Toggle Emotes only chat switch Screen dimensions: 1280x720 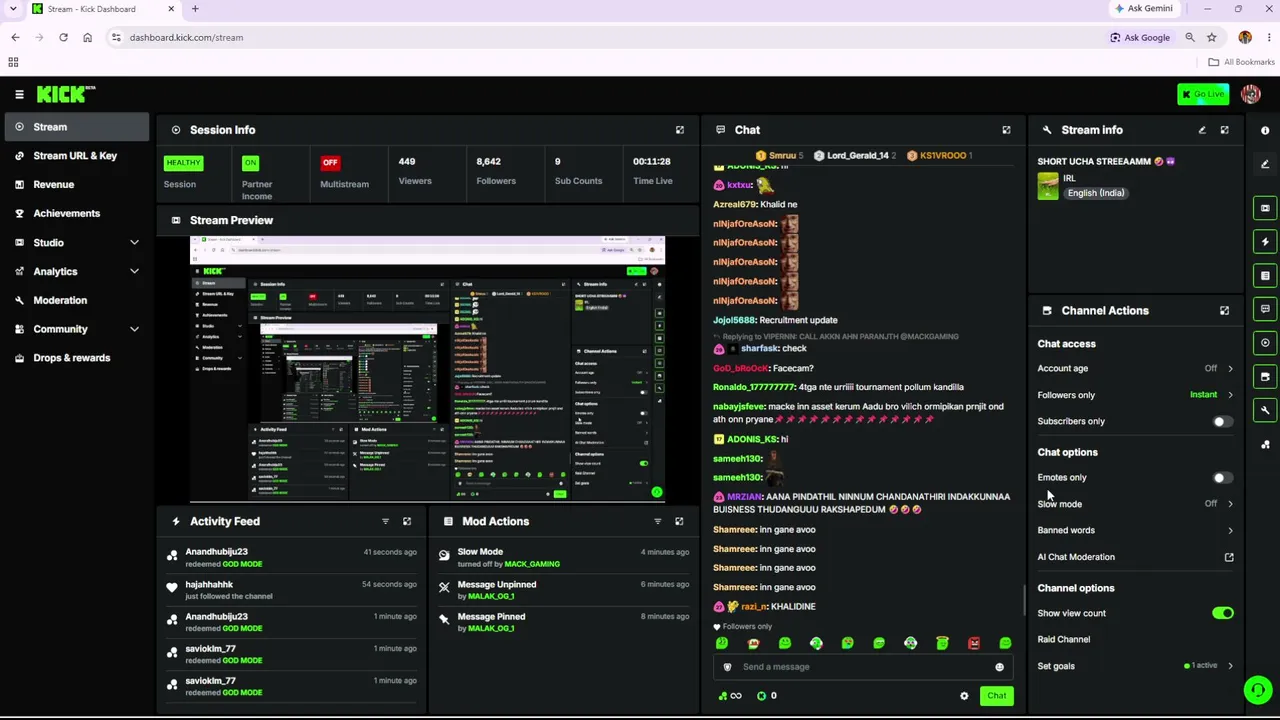point(1222,478)
